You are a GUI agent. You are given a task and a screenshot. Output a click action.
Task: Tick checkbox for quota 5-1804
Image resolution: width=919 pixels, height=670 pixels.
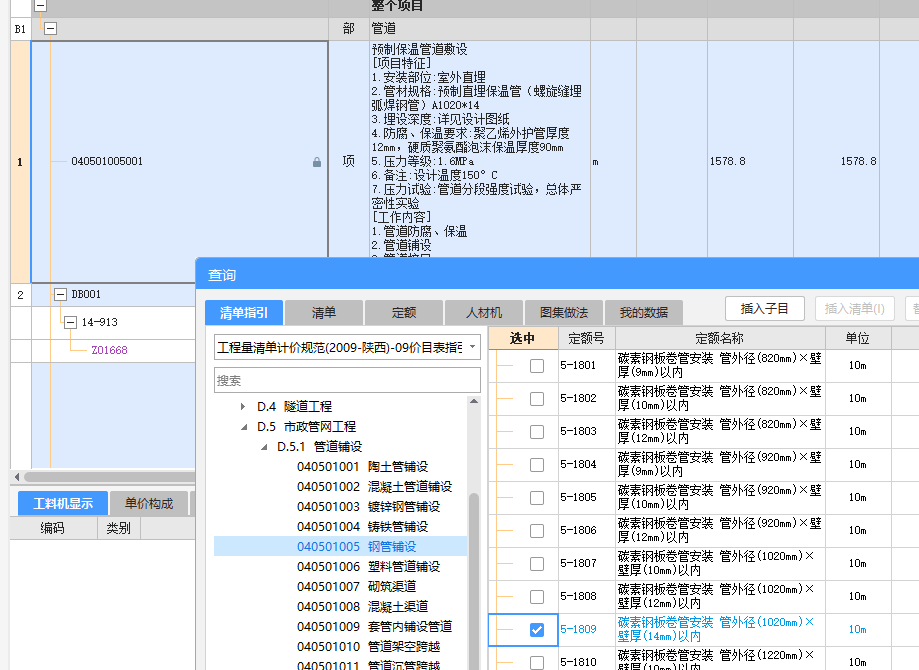[x=537, y=465]
